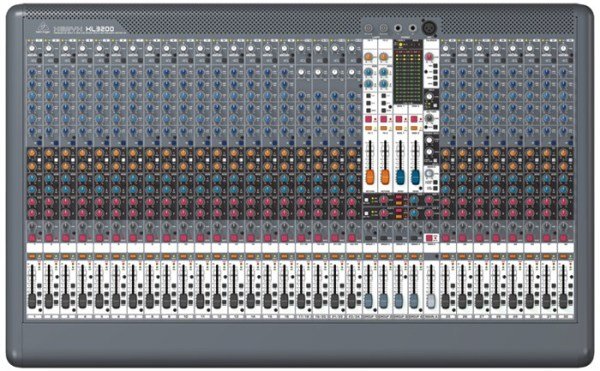The image size is (600, 371).
Task: Turn the rightmost channel white gain knob
Action: (563, 49)
